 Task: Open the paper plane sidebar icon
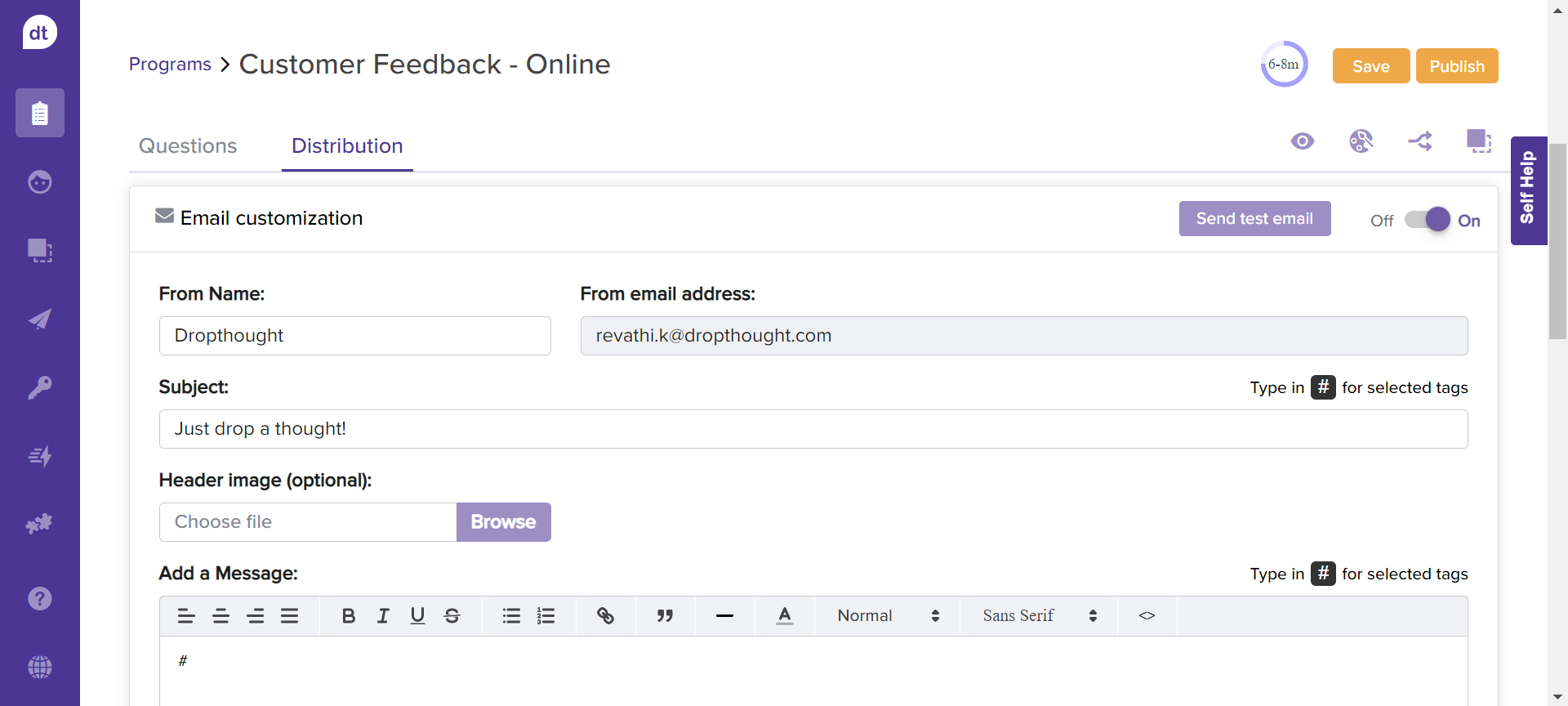tap(39, 319)
